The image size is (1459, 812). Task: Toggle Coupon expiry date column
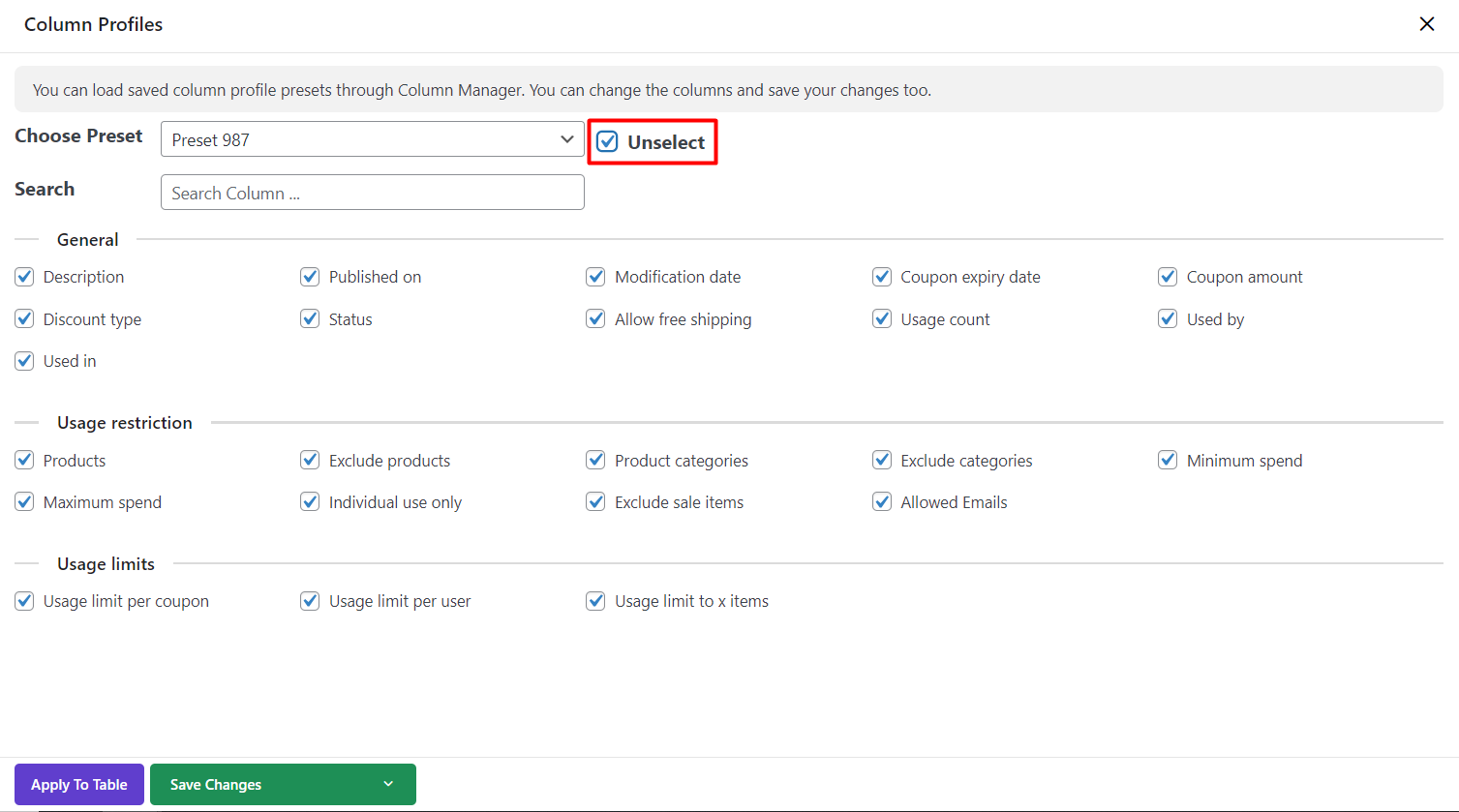[881, 277]
